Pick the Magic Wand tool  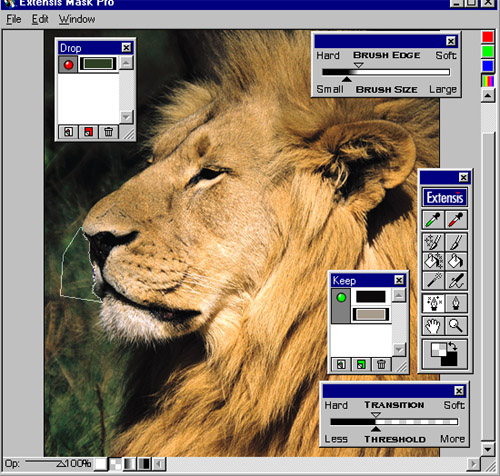click(x=433, y=280)
